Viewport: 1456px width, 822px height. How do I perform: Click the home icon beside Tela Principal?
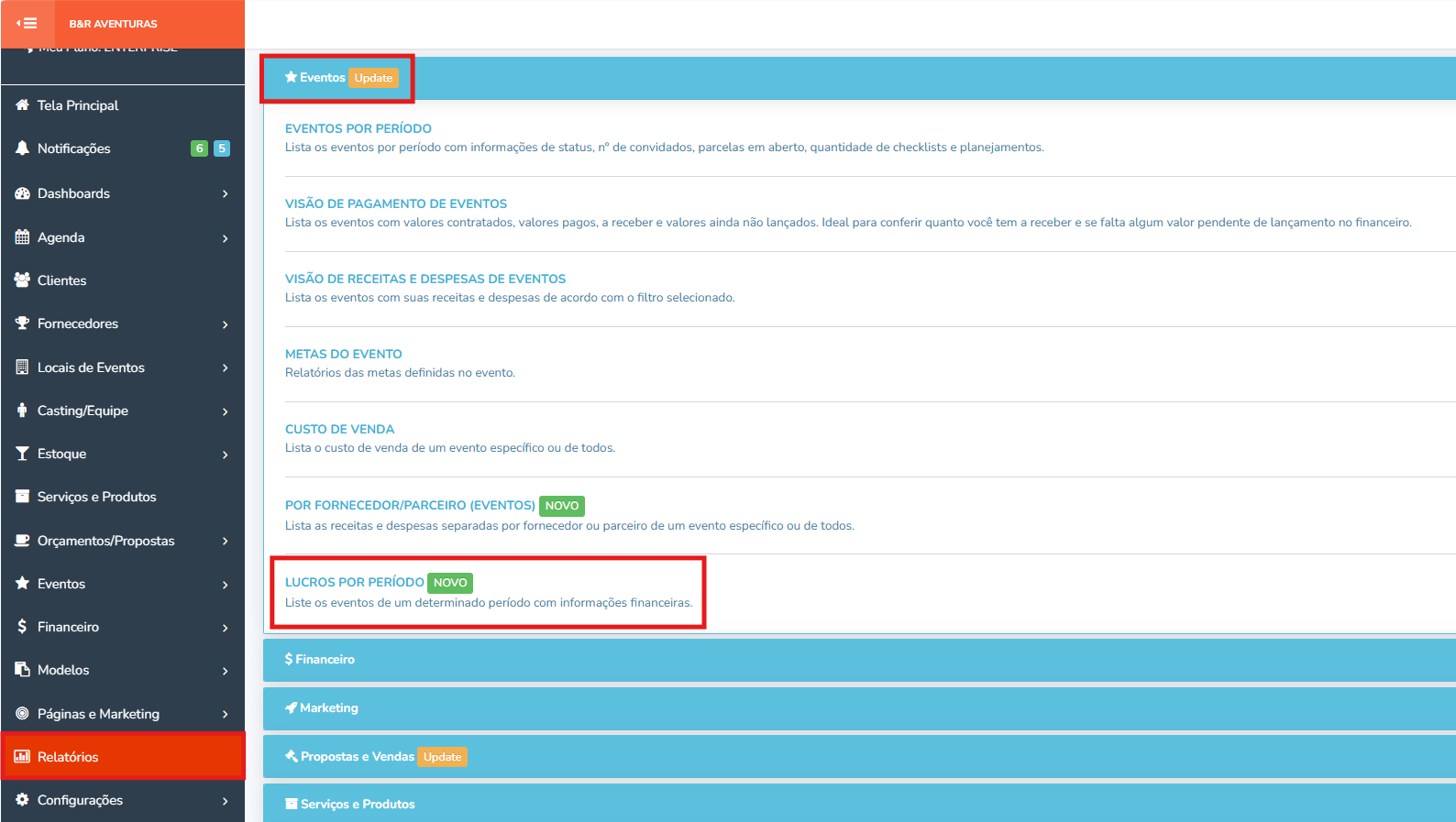click(x=22, y=105)
